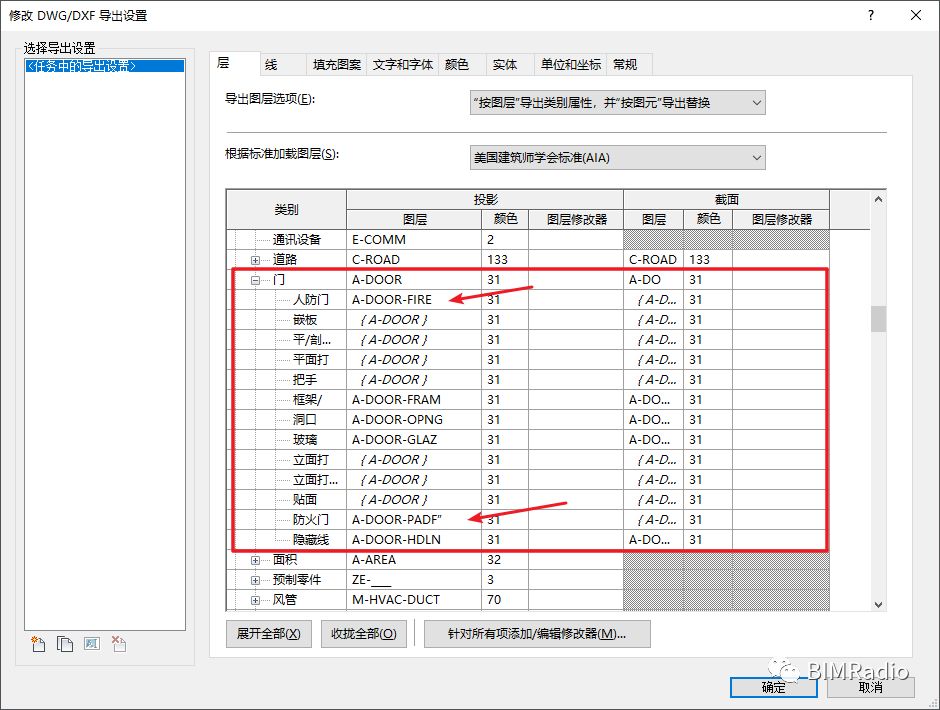Click the A-DOOR-GLAZ layer cell
Image resolution: width=940 pixels, height=710 pixels.
point(414,440)
